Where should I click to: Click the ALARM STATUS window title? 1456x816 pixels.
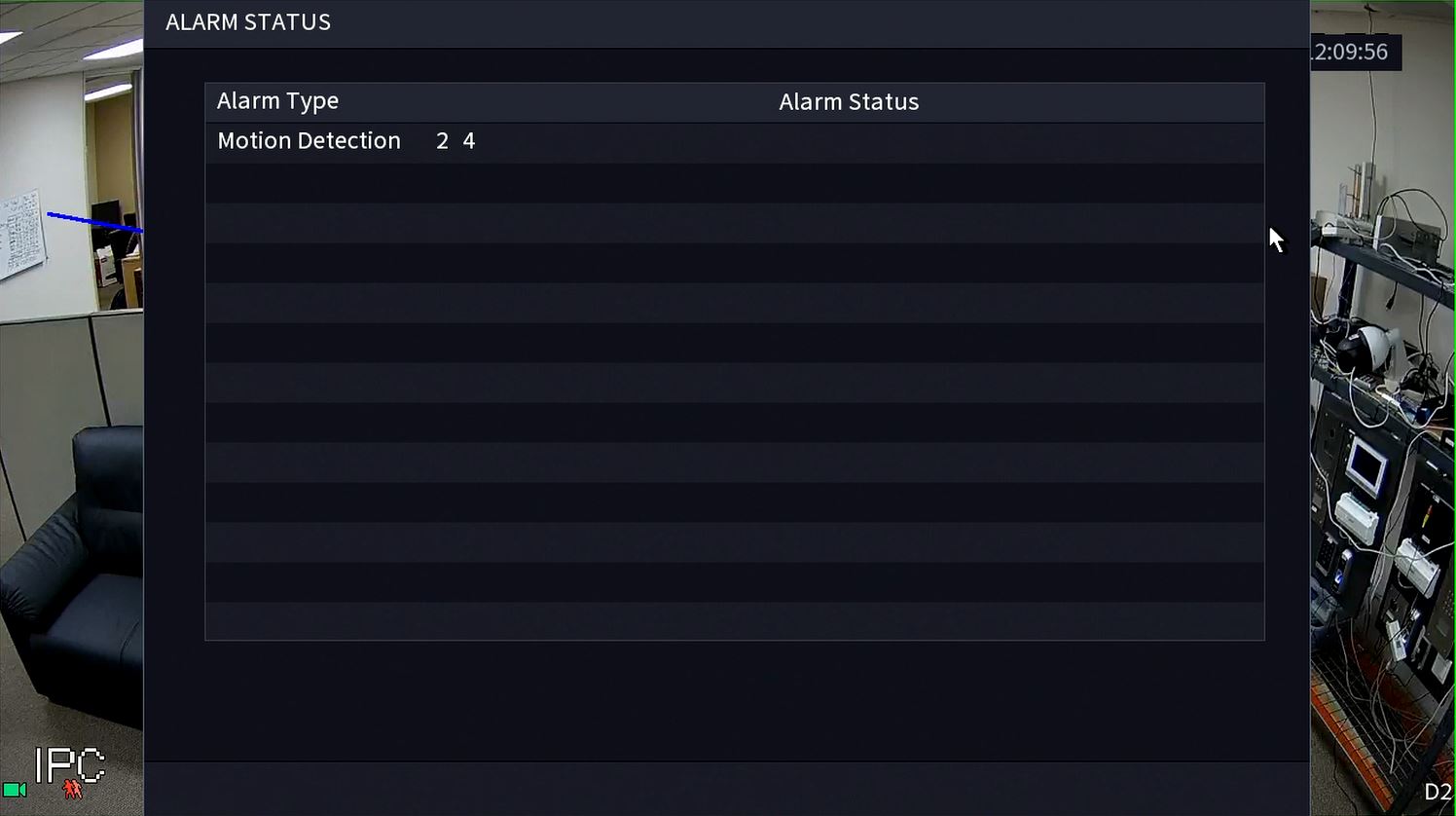248,22
